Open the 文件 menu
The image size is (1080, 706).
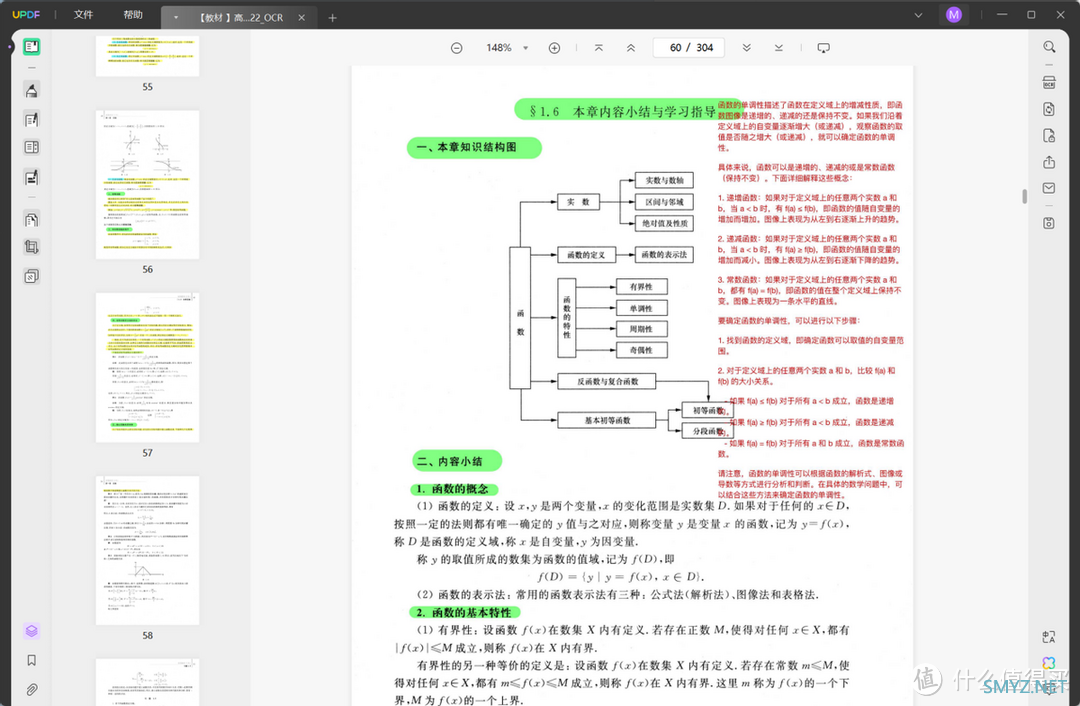(83, 14)
